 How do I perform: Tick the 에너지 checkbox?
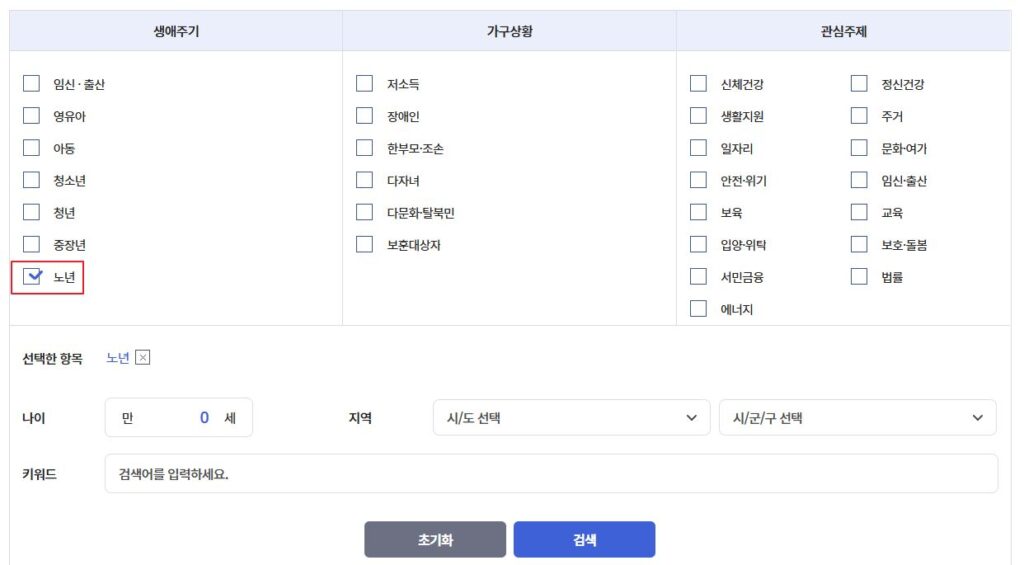point(698,309)
